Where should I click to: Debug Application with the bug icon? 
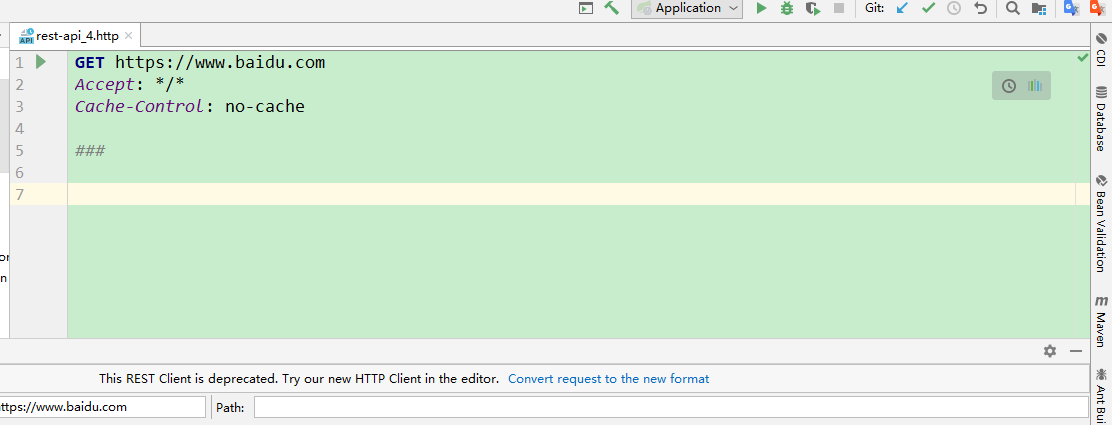786,9
